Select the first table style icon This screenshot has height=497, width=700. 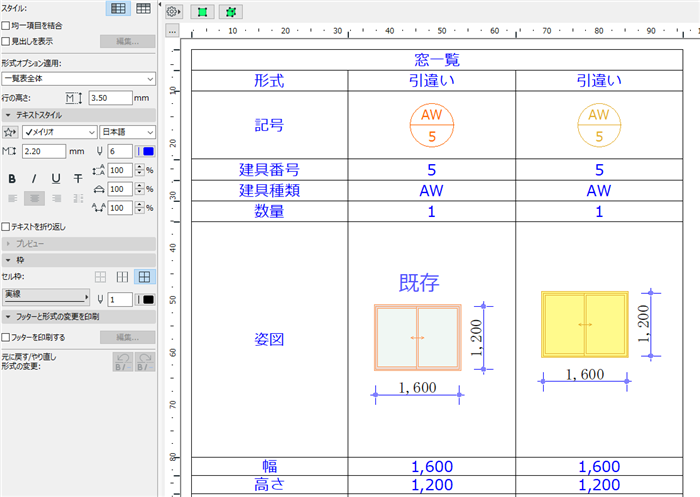[x=118, y=8]
